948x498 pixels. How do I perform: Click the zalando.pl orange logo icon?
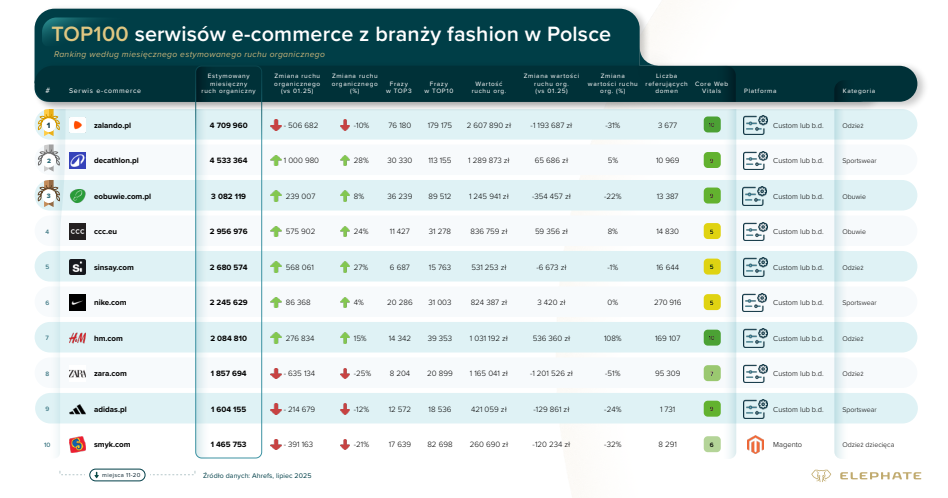77,125
